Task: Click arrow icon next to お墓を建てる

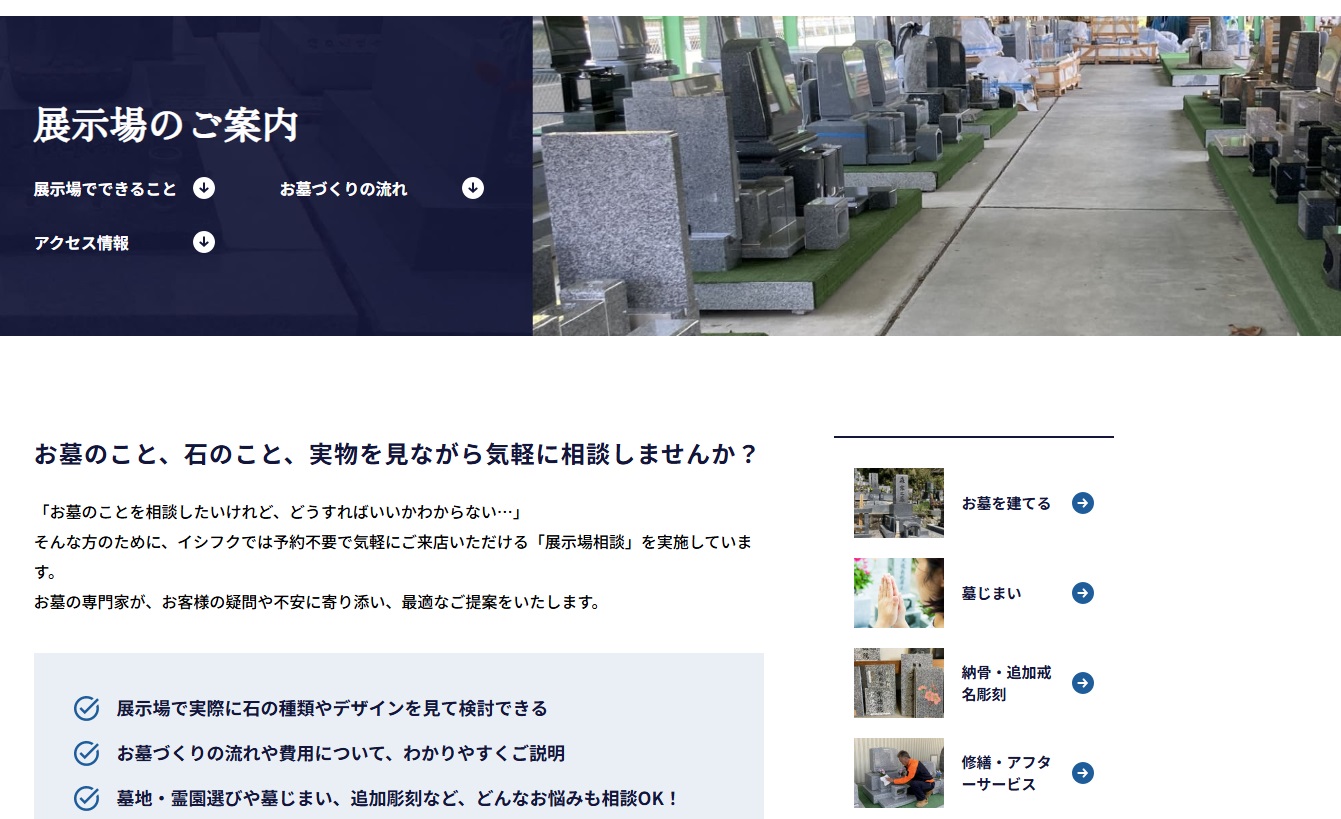Action: pos(1082,503)
